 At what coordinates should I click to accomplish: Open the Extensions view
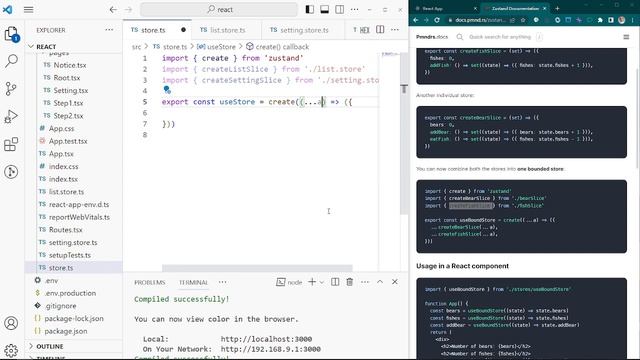click(x=11, y=144)
